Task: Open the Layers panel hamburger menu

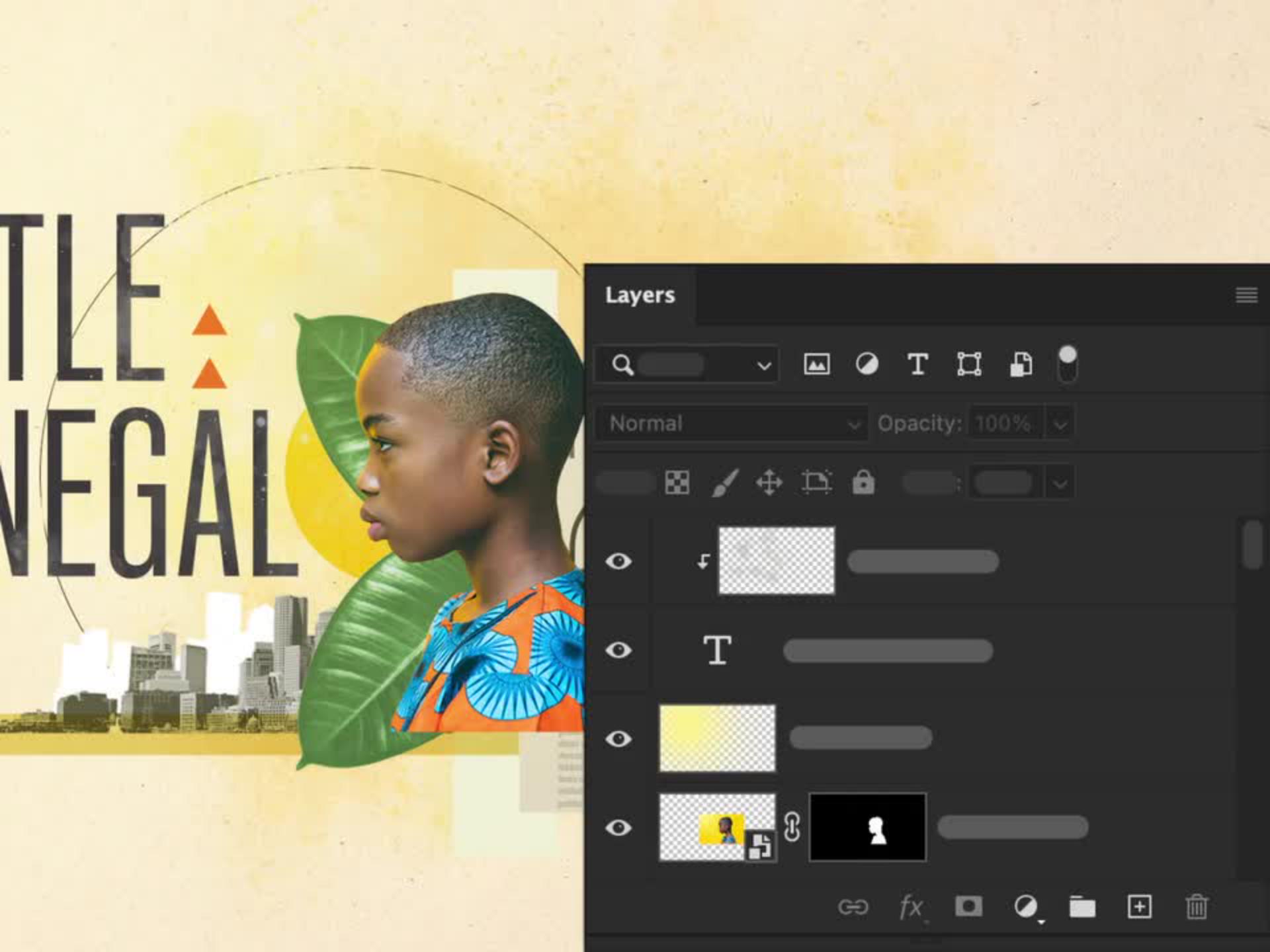Action: tap(1246, 295)
